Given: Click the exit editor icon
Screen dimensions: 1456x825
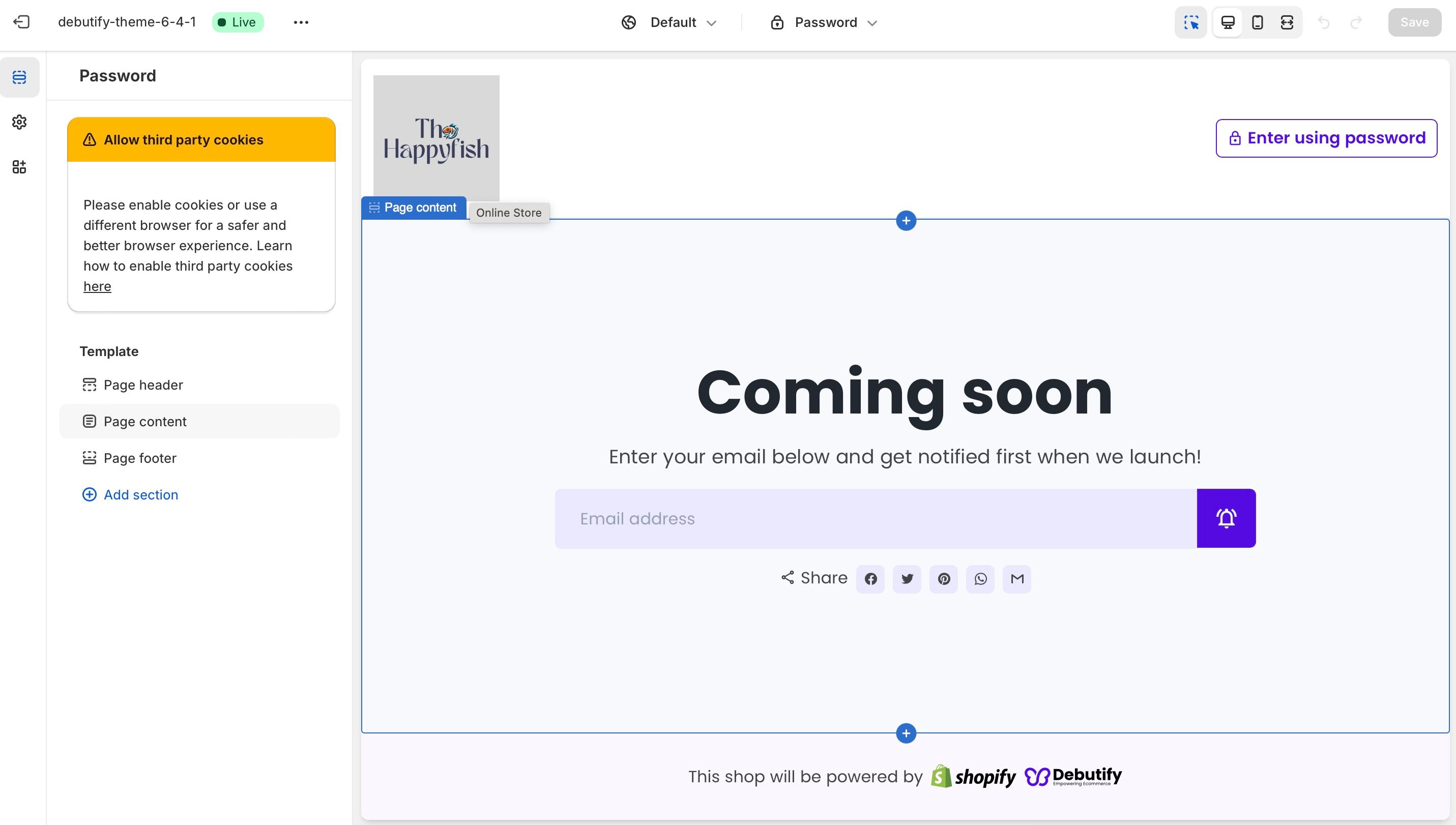Looking at the screenshot, I should tap(21, 22).
